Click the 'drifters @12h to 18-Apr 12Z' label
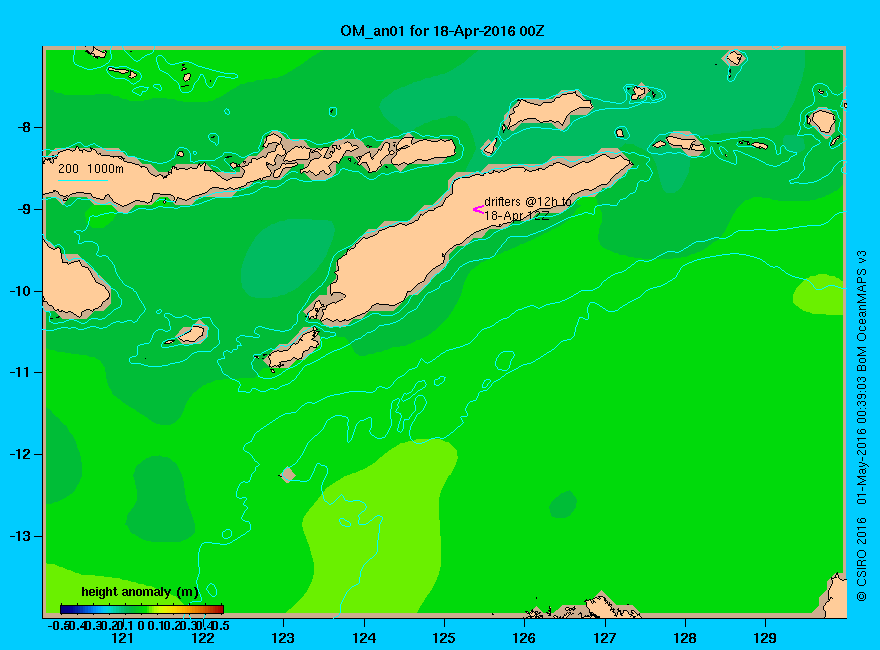Image resolution: width=880 pixels, height=650 pixels. tap(528, 208)
